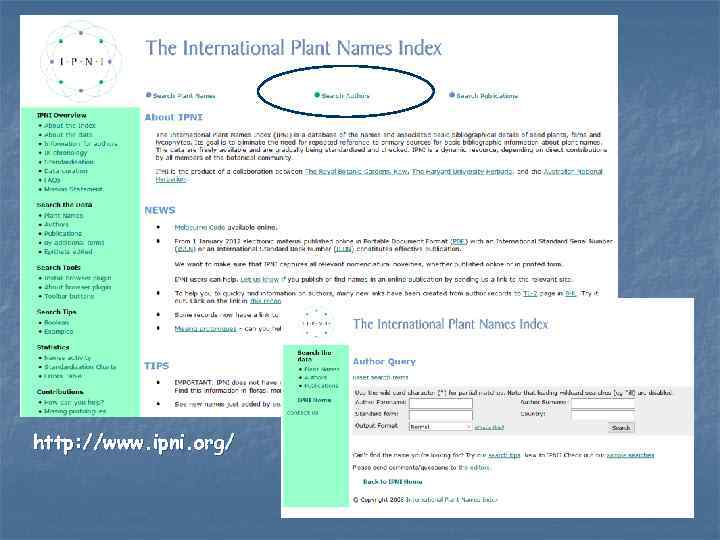720x540 pixels.
Task: Click the http://www.ipni.org/ URL text
Action: tap(134, 443)
